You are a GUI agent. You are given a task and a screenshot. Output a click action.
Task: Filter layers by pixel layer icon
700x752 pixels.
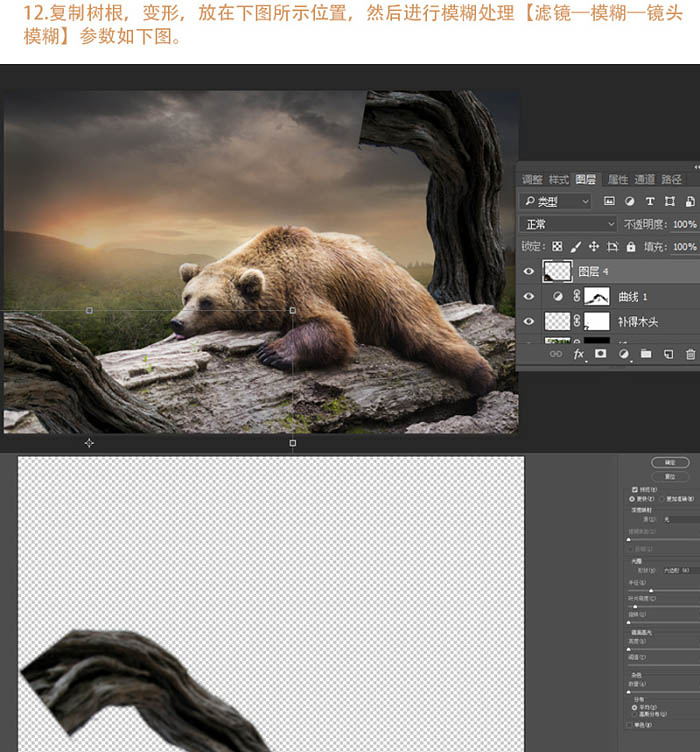coord(609,201)
